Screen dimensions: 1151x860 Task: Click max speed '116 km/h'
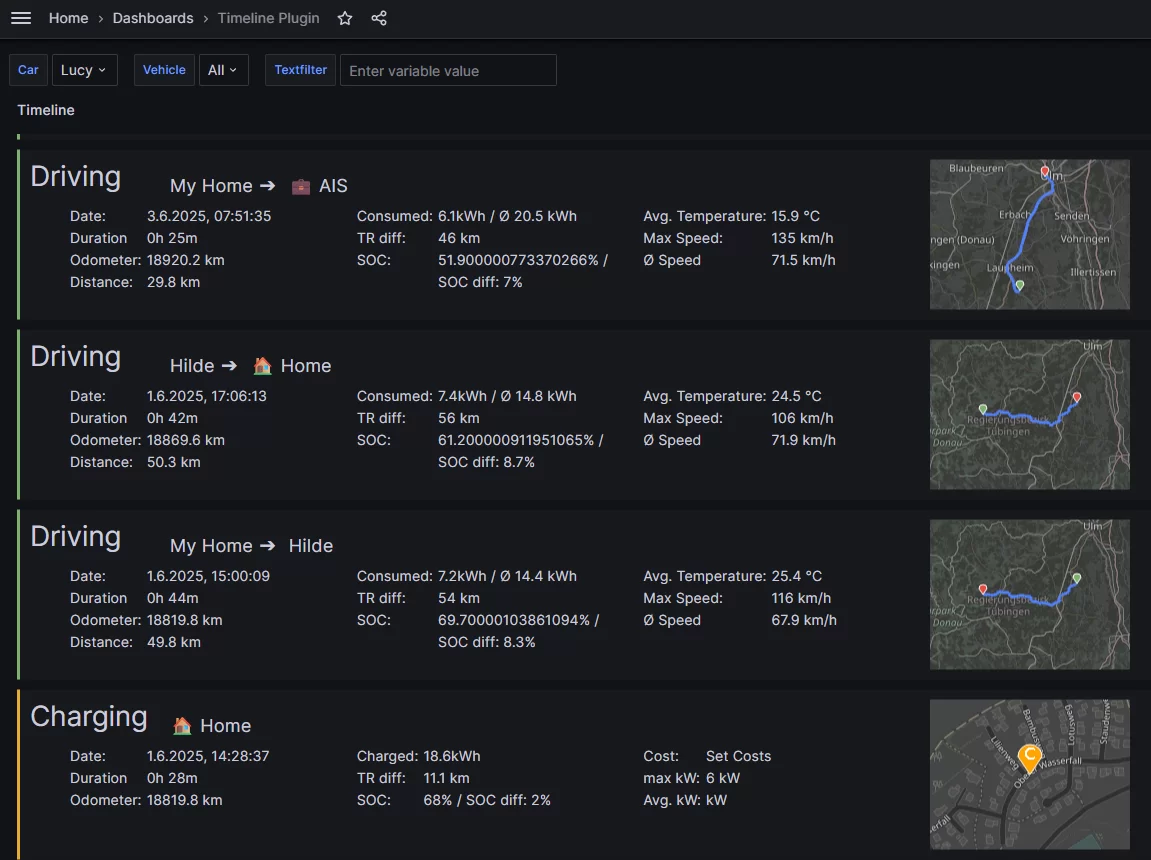[801, 598]
